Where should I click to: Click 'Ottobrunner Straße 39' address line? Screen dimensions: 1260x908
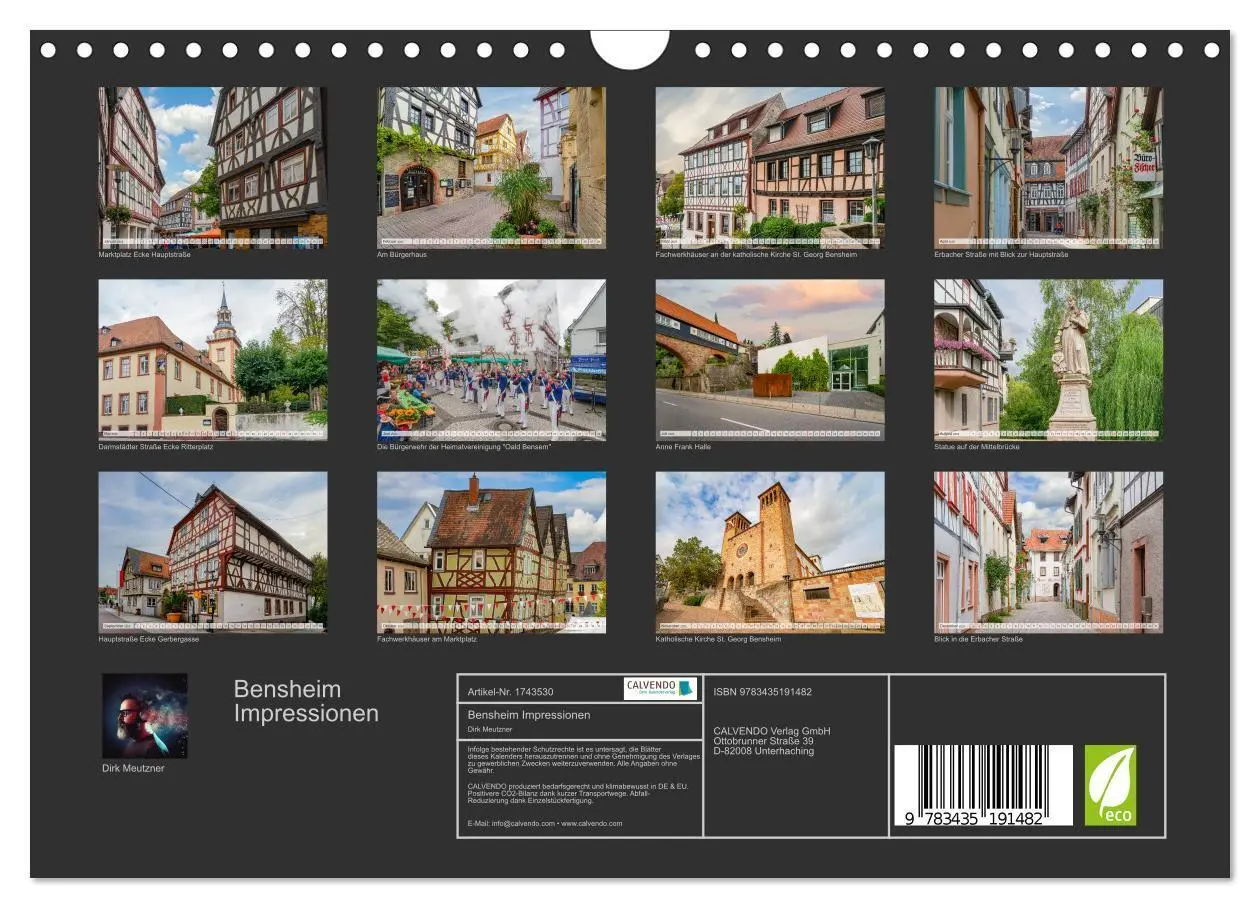point(764,741)
